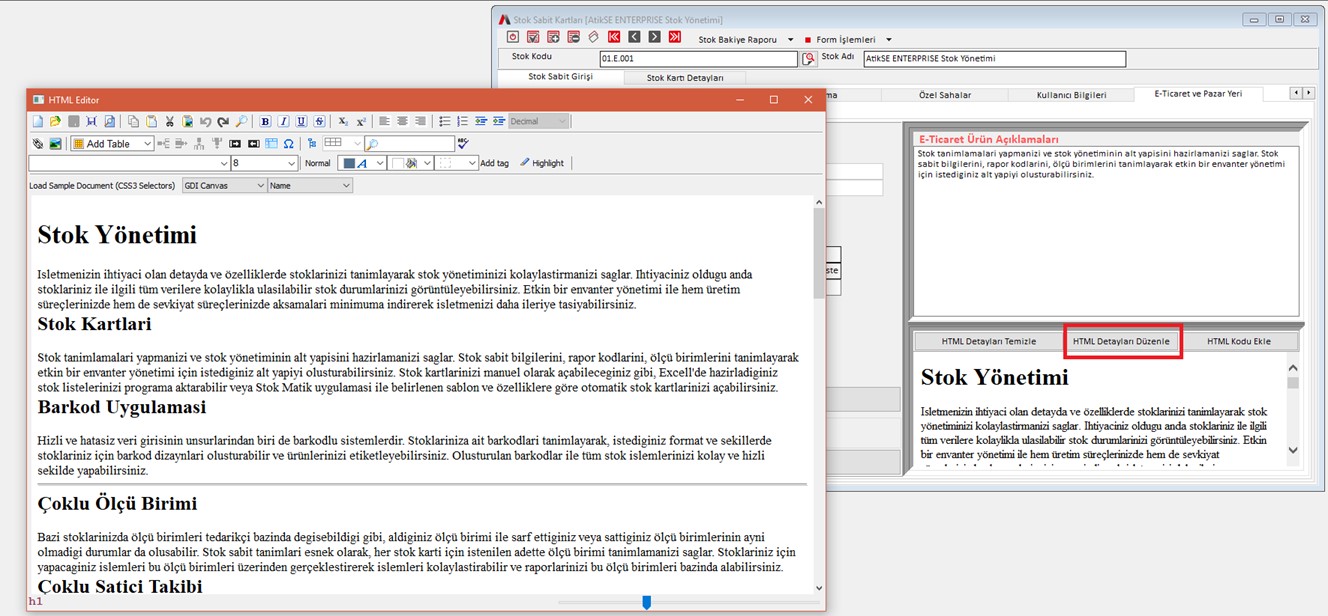Click the HTML Detayları Düzenle button
Image resolution: width=1328 pixels, height=616 pixels.
(x=1122, y=341)
